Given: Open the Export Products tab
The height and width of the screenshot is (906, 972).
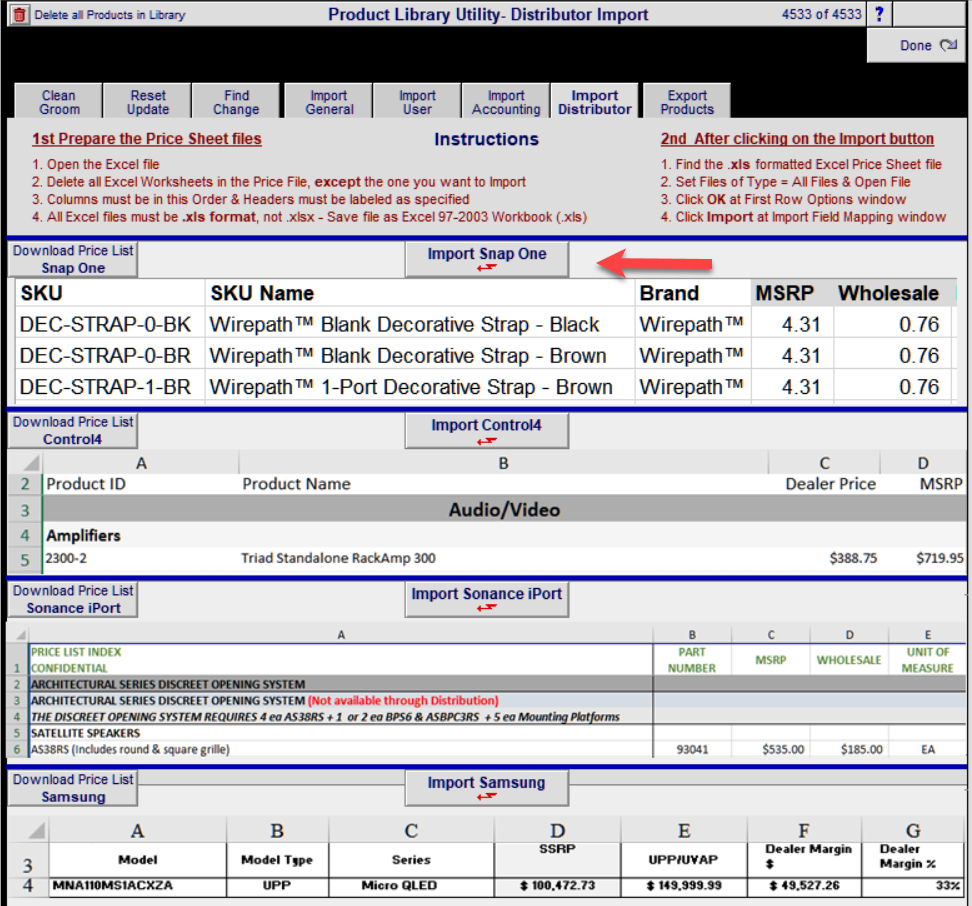Looking at the screenshot, I should coord(687,102).
